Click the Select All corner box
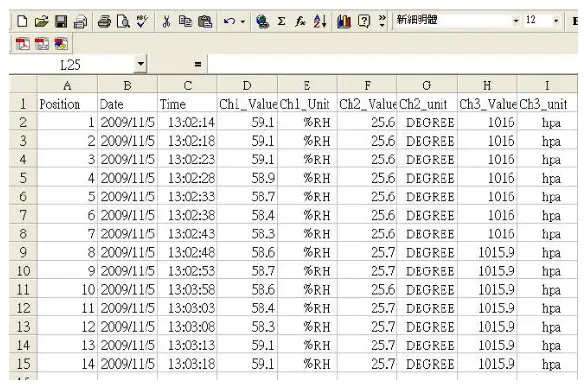 23,85
